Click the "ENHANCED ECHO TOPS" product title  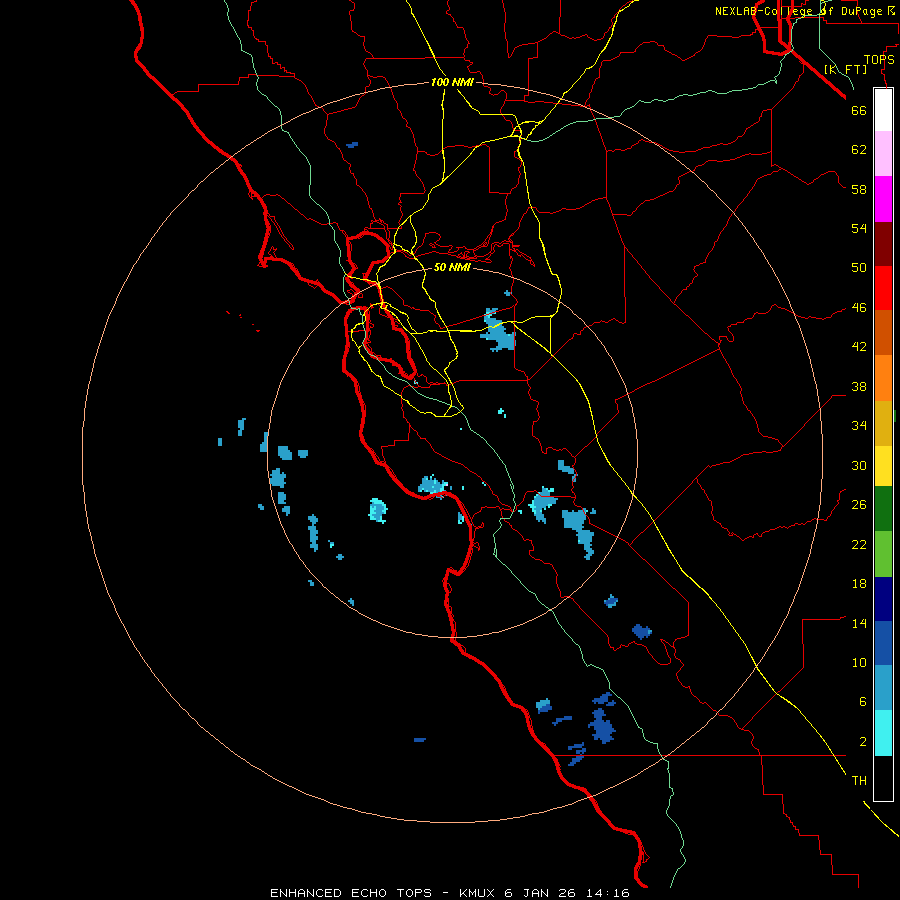click(351, 893)
